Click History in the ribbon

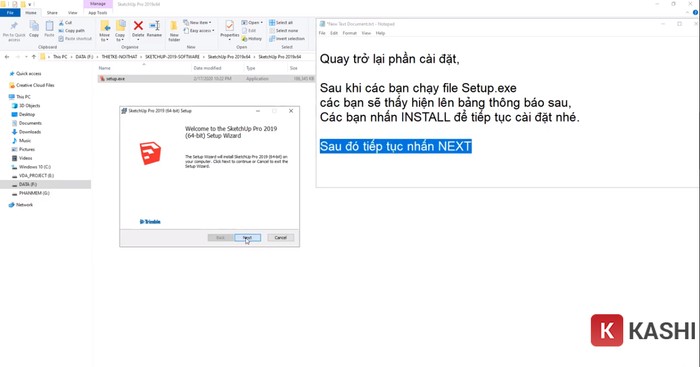point(252,38)
